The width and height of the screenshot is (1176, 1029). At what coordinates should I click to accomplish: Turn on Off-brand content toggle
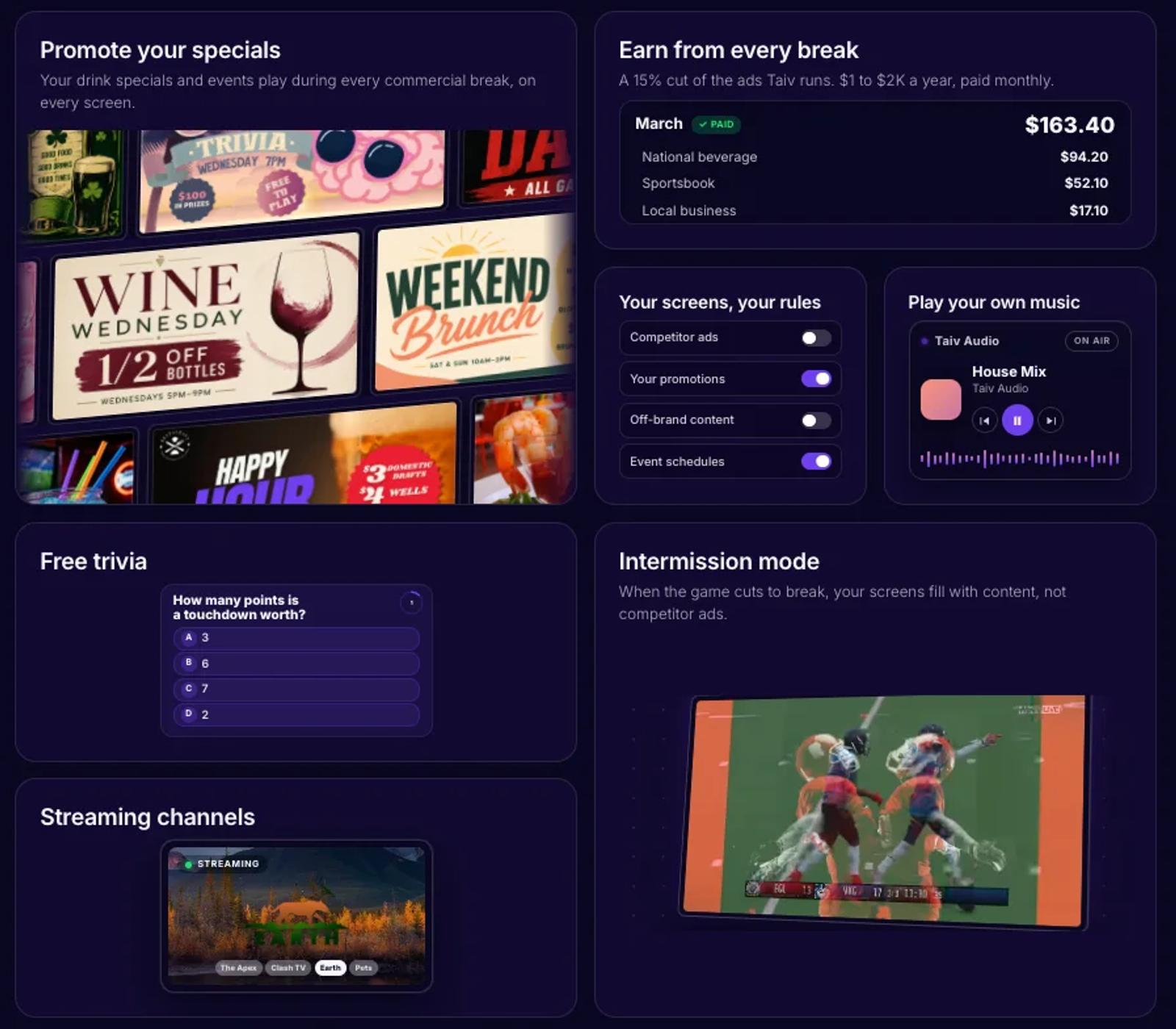click(816, 420)
